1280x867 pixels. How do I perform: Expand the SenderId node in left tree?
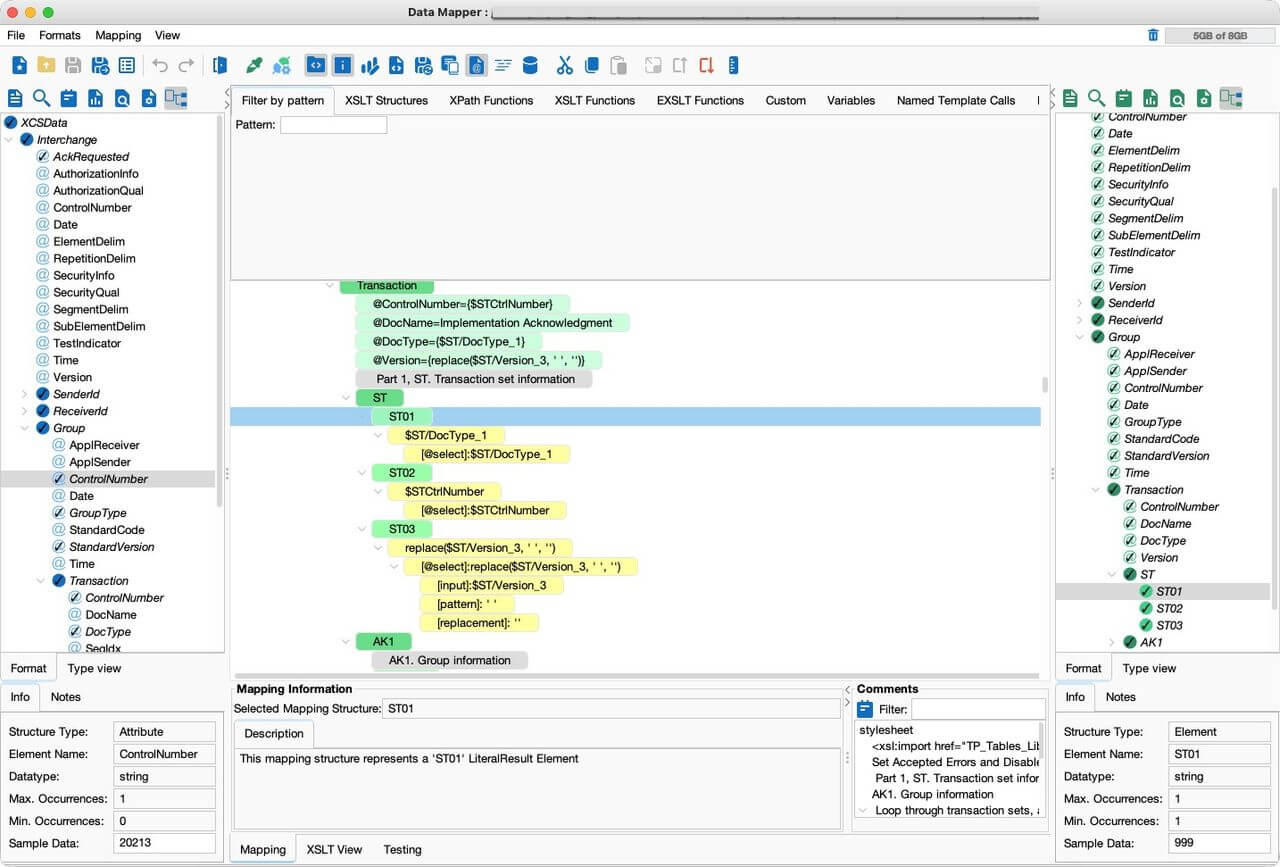point(24,394)
